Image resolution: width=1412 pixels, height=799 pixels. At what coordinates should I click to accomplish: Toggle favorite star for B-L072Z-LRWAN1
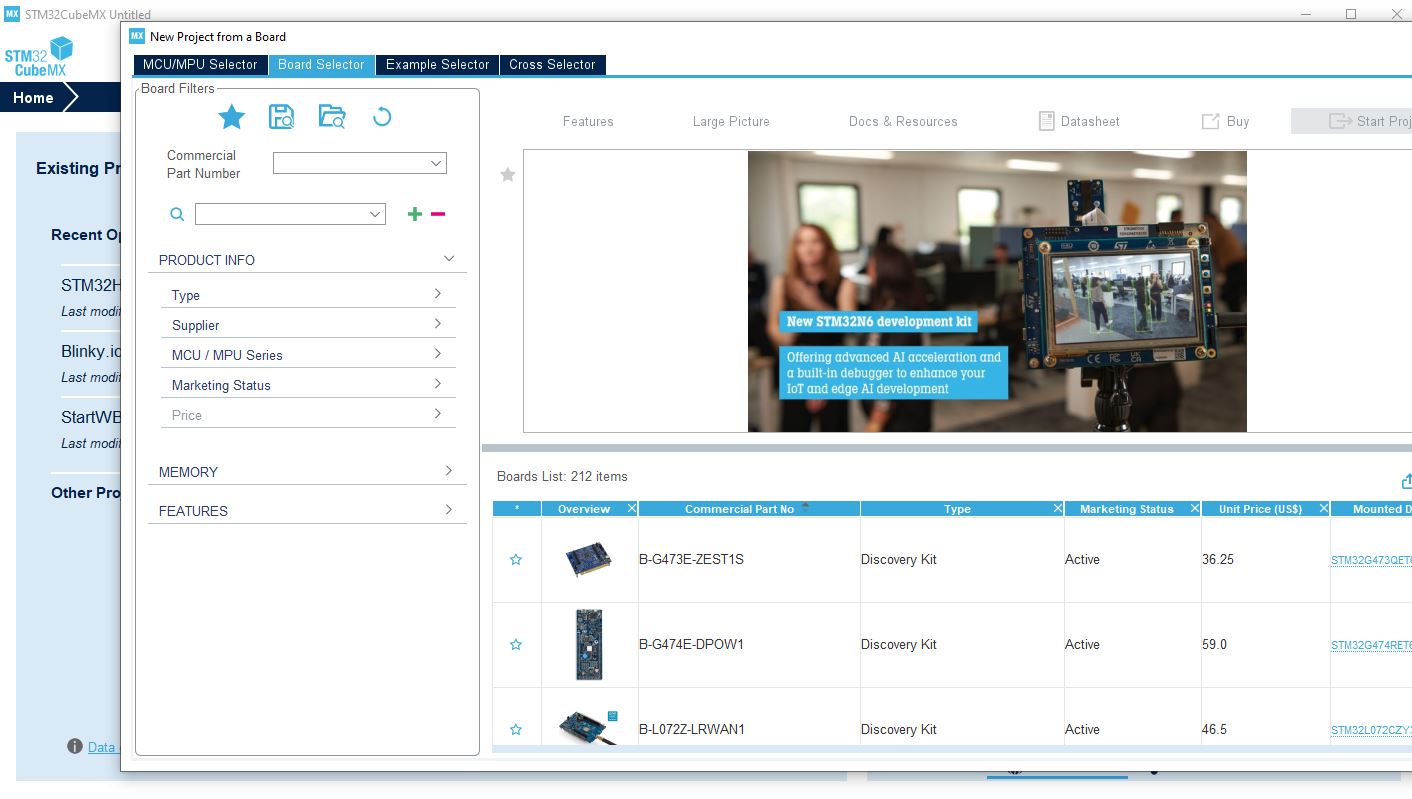(516, 730)
